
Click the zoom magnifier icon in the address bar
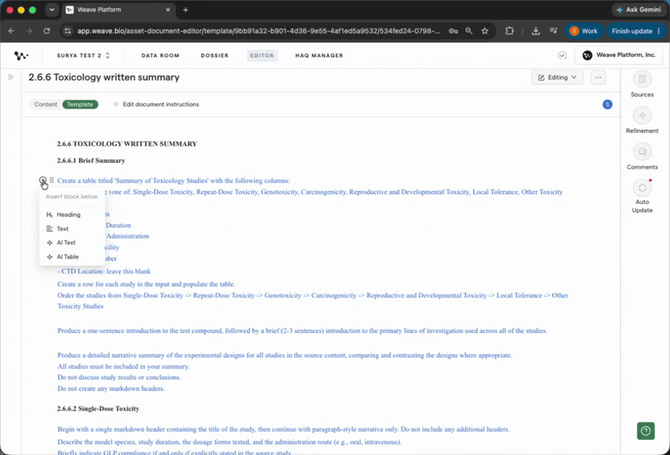pos(469,31)
